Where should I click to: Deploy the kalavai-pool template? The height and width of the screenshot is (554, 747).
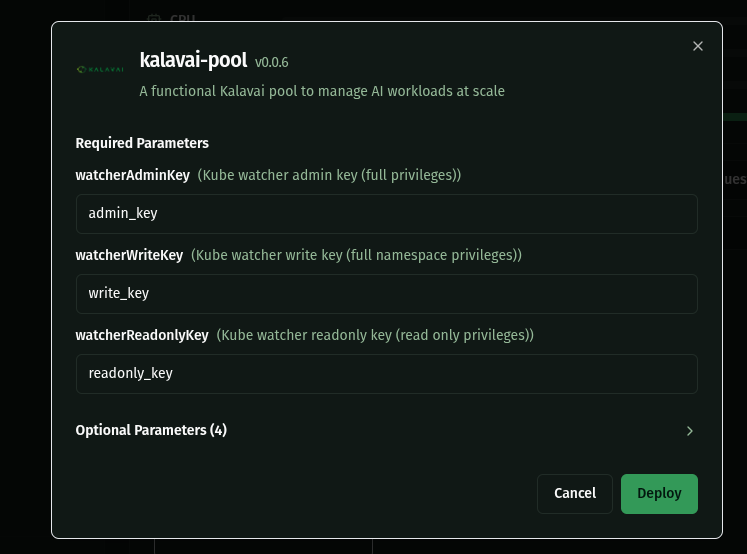point(659,494)
